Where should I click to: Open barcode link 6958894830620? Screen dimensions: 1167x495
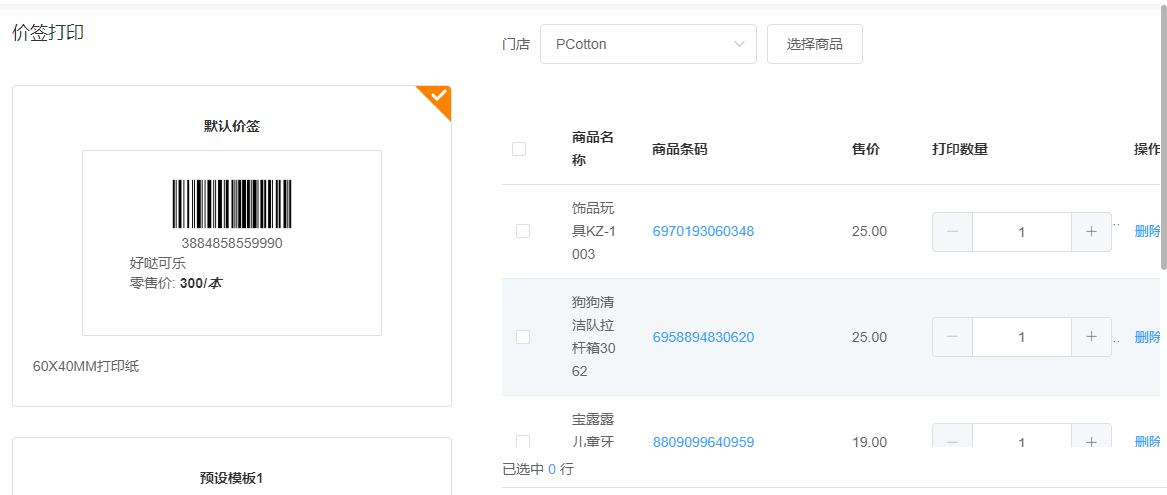[x=703, y=337]
